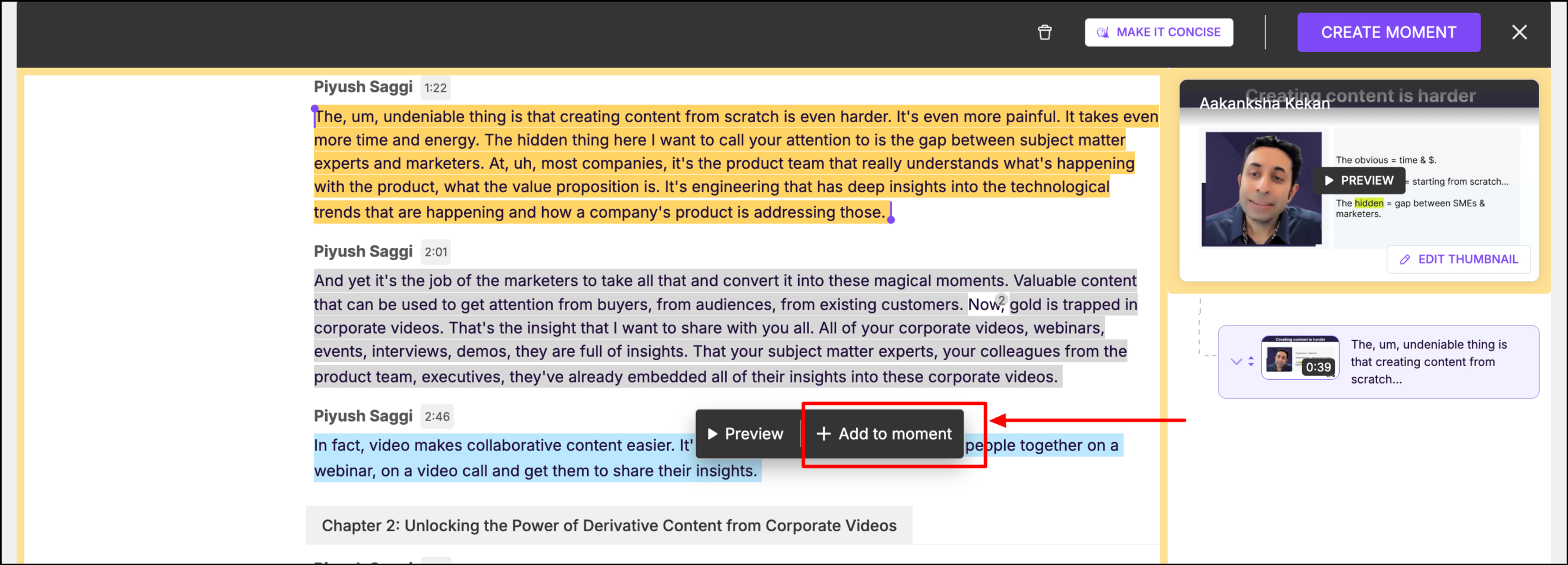Open the 0:39 clip thumbnail
Screen dimensions: 1568x565
(x=1299, y=357)
